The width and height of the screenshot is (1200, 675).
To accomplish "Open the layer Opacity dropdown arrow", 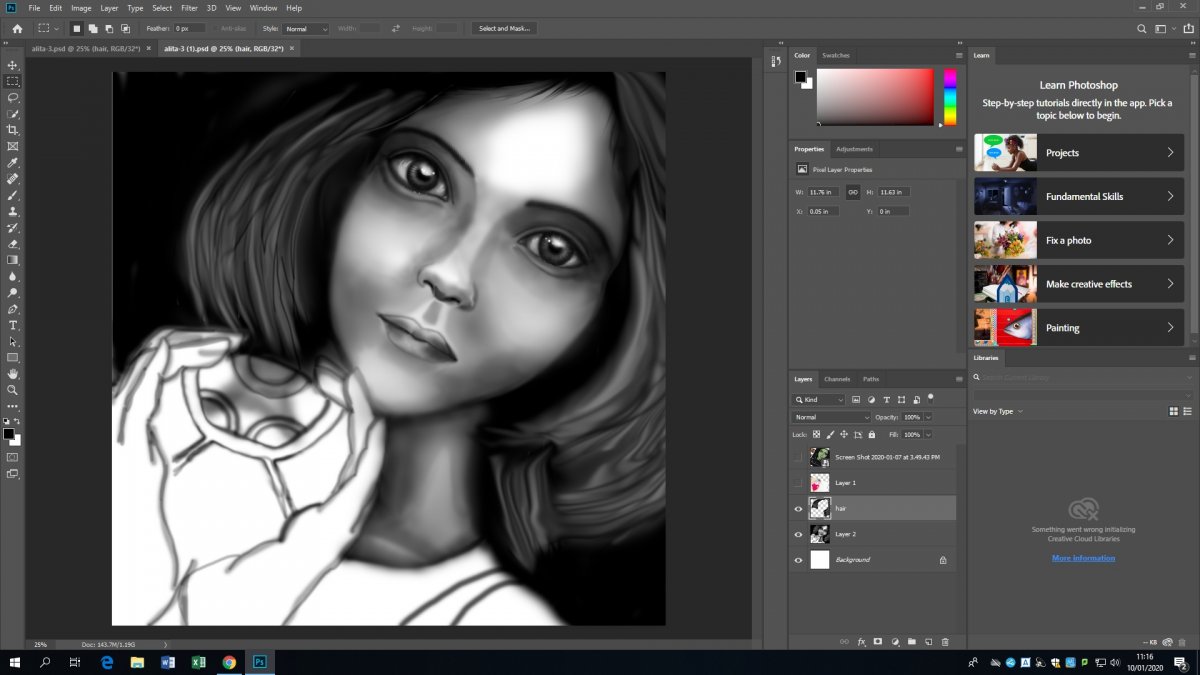I will (929, 417).
